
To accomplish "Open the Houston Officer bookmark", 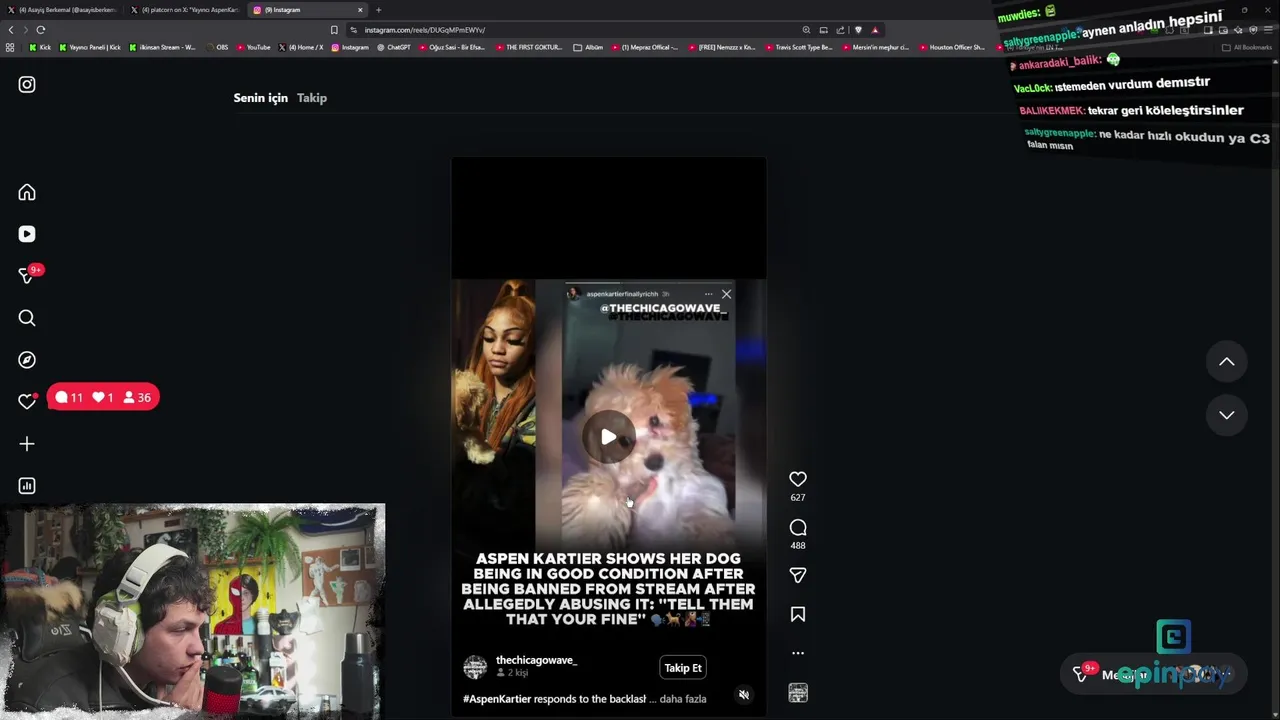I will tap(952, 47).
